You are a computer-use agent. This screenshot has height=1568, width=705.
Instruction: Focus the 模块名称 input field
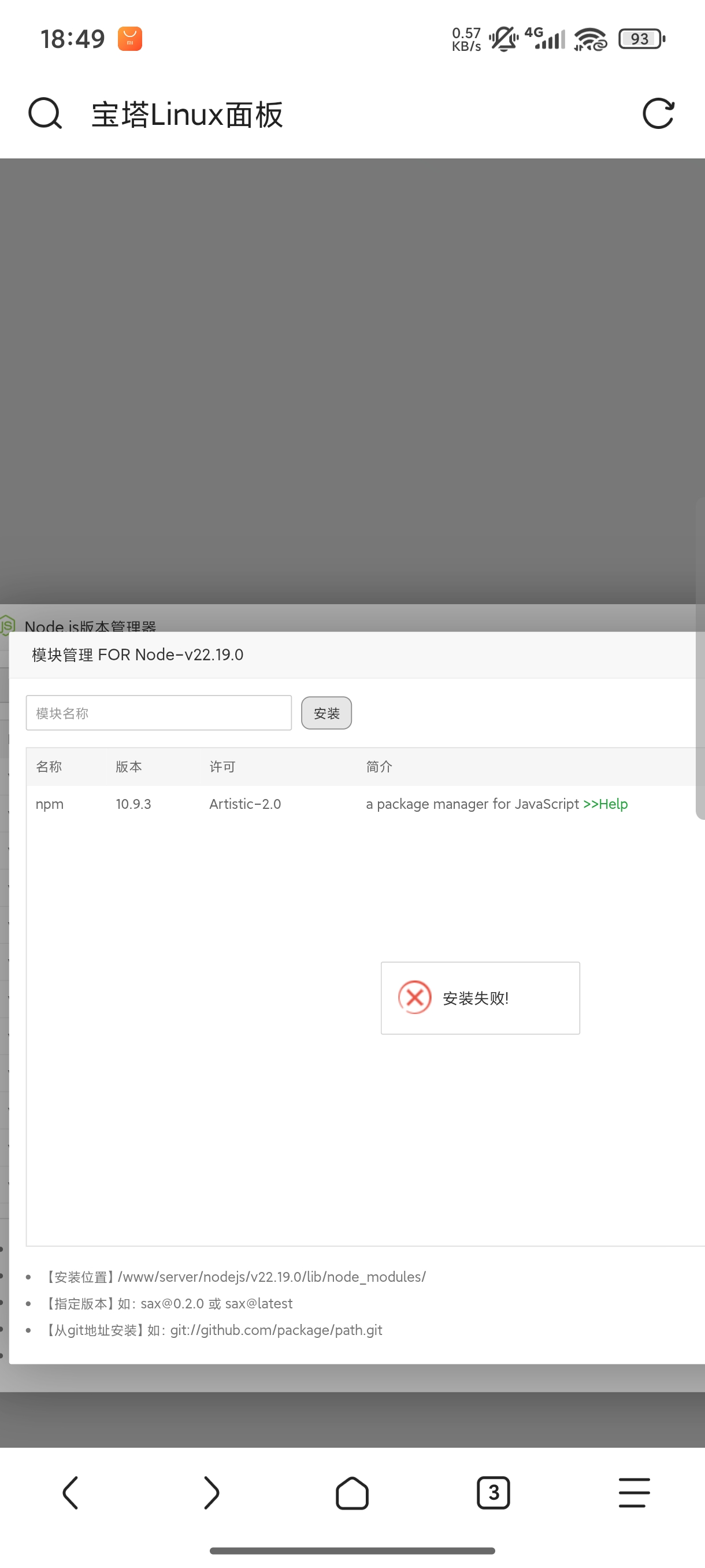(159, 713)
